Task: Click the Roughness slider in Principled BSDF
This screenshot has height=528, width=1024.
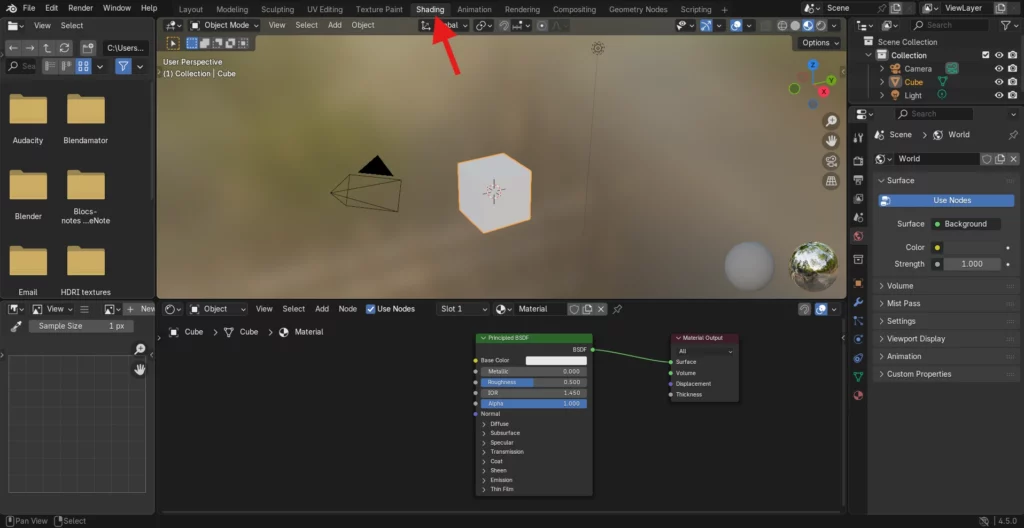Action: click(x=533, y=382)
